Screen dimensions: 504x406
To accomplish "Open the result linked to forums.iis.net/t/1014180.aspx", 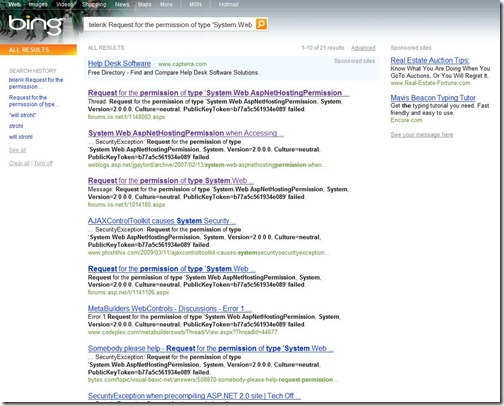I will click(x=171, y=180).
